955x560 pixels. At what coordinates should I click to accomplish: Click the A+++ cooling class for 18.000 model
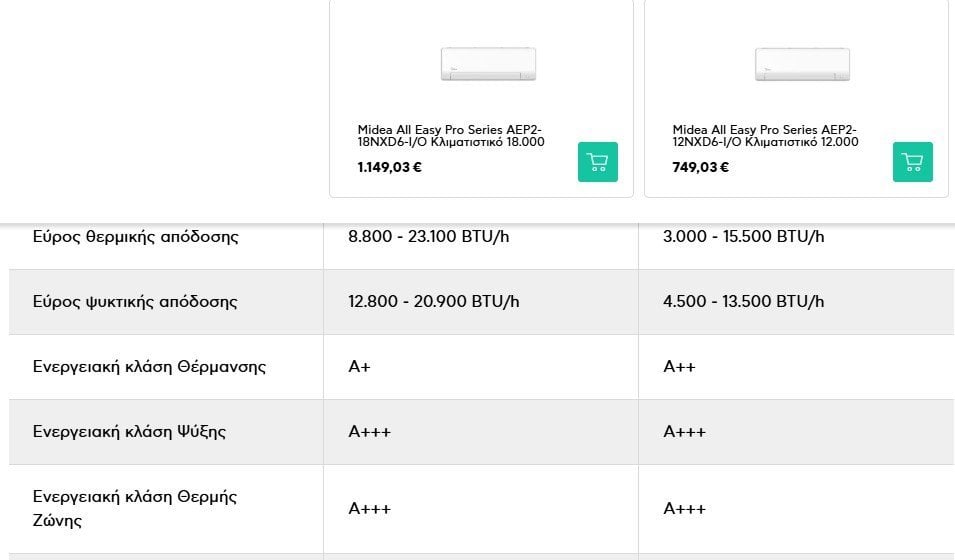369,432
